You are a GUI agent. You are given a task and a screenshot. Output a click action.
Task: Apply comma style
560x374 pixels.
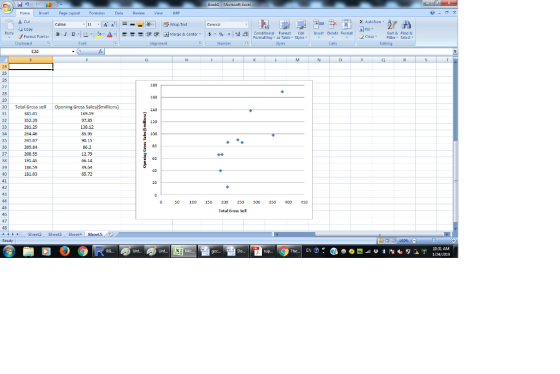(x=229, y=34)
